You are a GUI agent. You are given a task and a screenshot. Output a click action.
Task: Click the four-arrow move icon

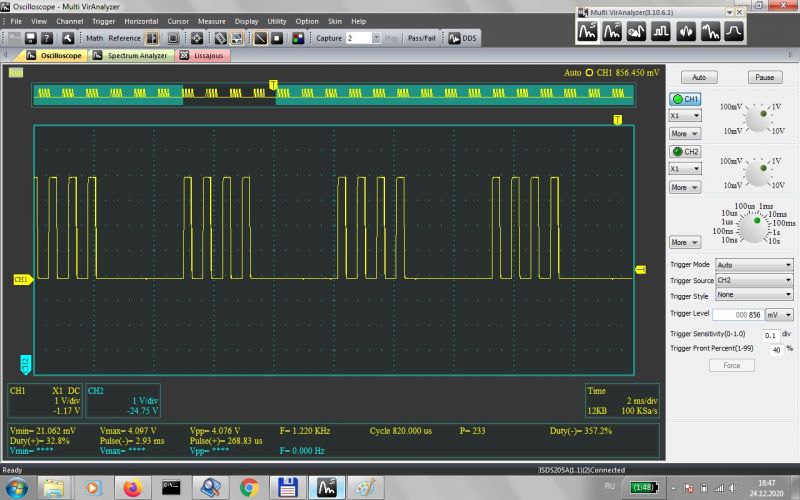(196, 38)
